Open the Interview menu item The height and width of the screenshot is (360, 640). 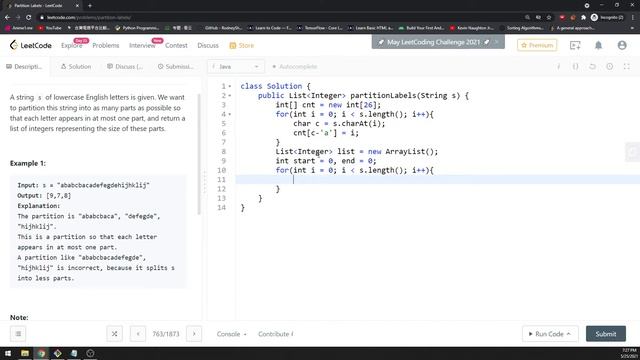[x=142, y=45]
